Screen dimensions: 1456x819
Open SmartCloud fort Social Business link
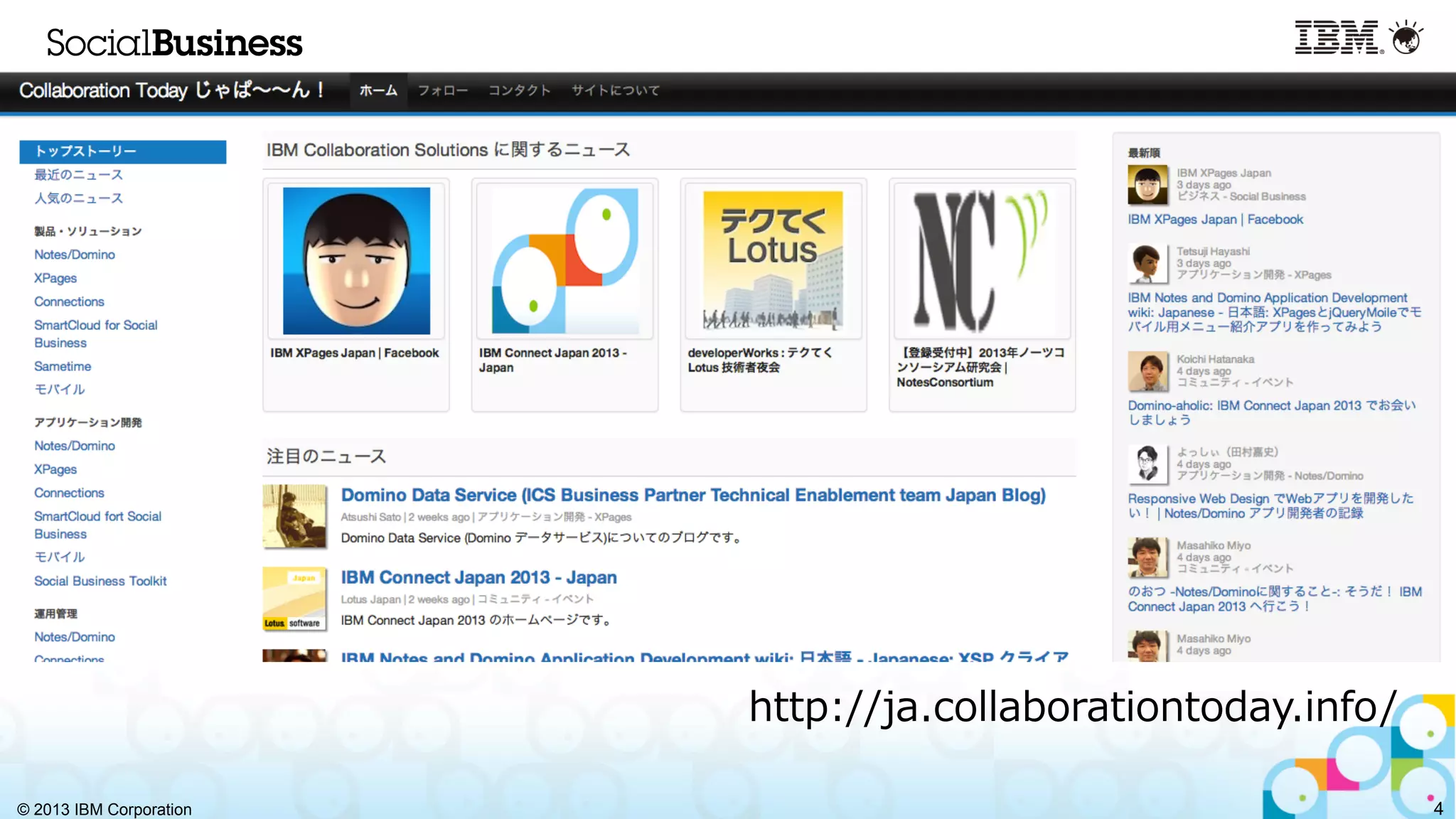98,525
